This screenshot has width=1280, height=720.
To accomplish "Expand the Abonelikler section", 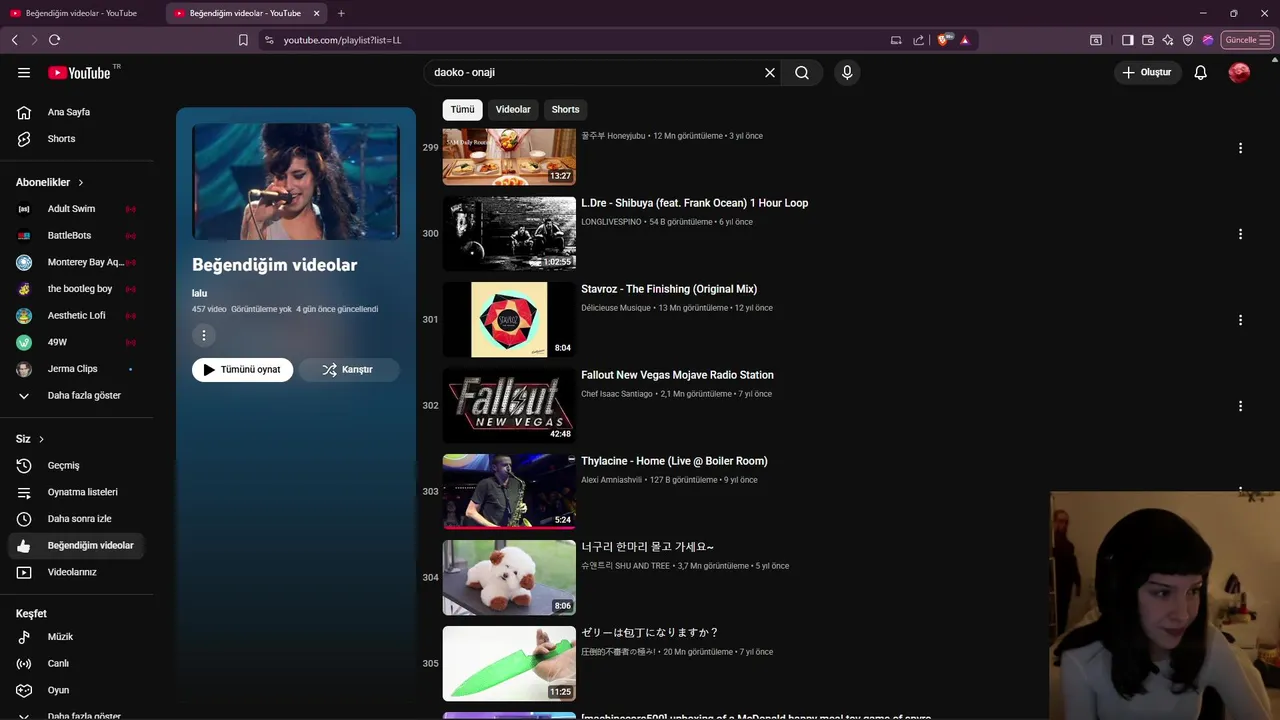I will (x=50, y=182).
